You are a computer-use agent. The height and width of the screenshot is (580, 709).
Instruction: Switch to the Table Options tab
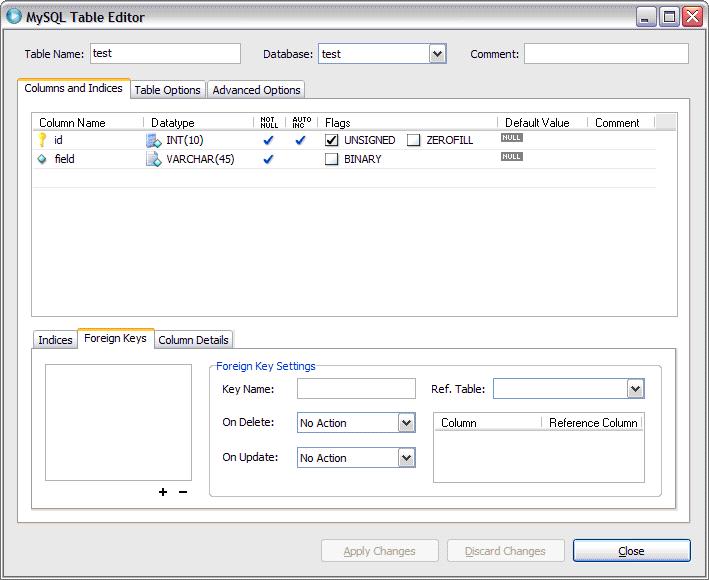click(x=167, y=90)
